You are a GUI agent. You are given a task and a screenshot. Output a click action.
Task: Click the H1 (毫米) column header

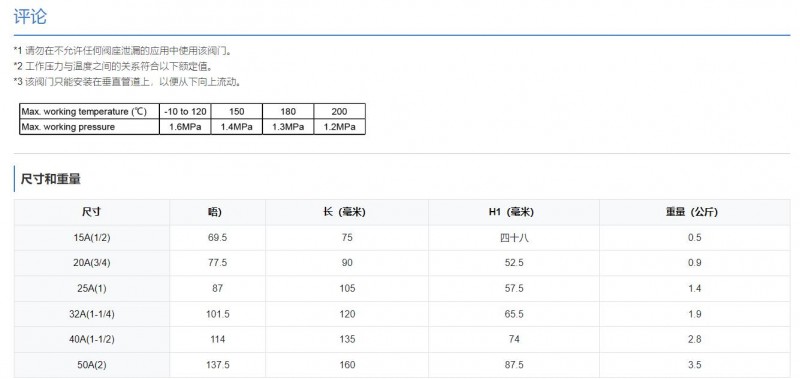pyautogui.click(x=514, y=212)
